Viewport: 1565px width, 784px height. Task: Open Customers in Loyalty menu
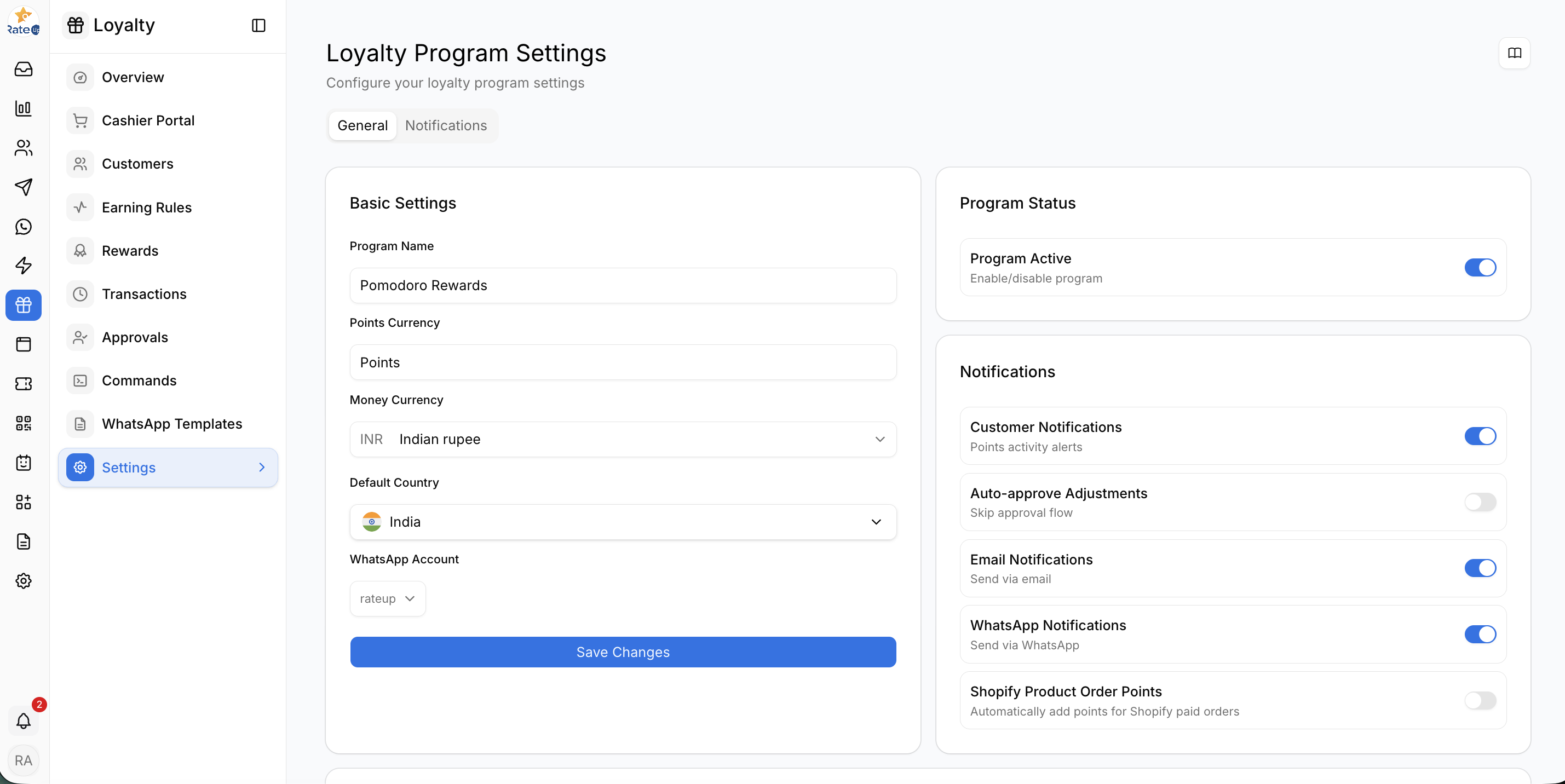168,164
